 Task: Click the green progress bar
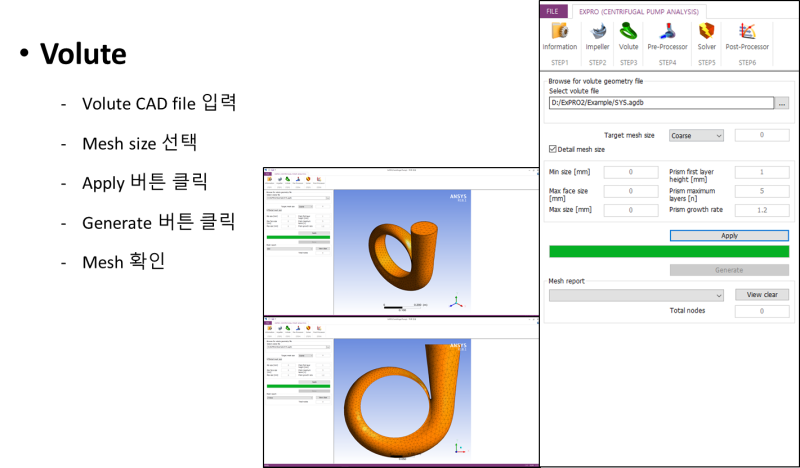[x=669, y=251]
